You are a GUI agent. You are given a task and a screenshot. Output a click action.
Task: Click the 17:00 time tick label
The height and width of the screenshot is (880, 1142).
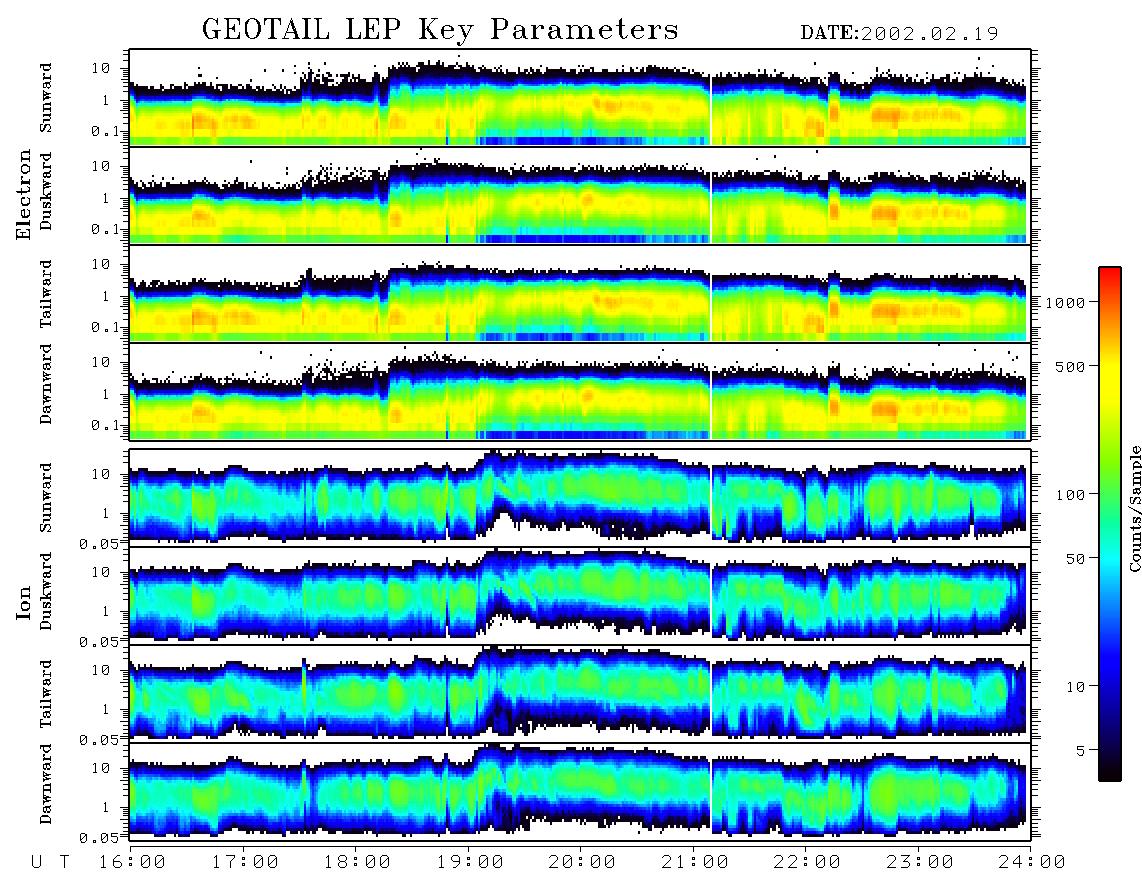pos(245,862)
